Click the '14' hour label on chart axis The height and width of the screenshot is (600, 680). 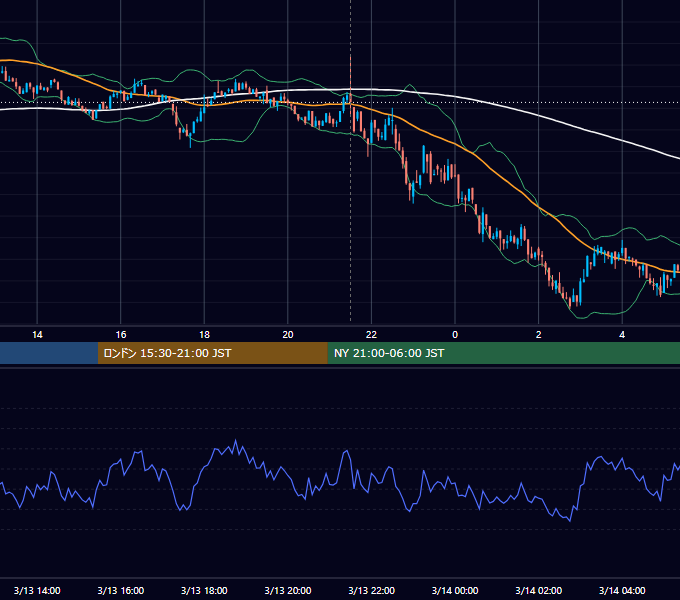[37, 335]
